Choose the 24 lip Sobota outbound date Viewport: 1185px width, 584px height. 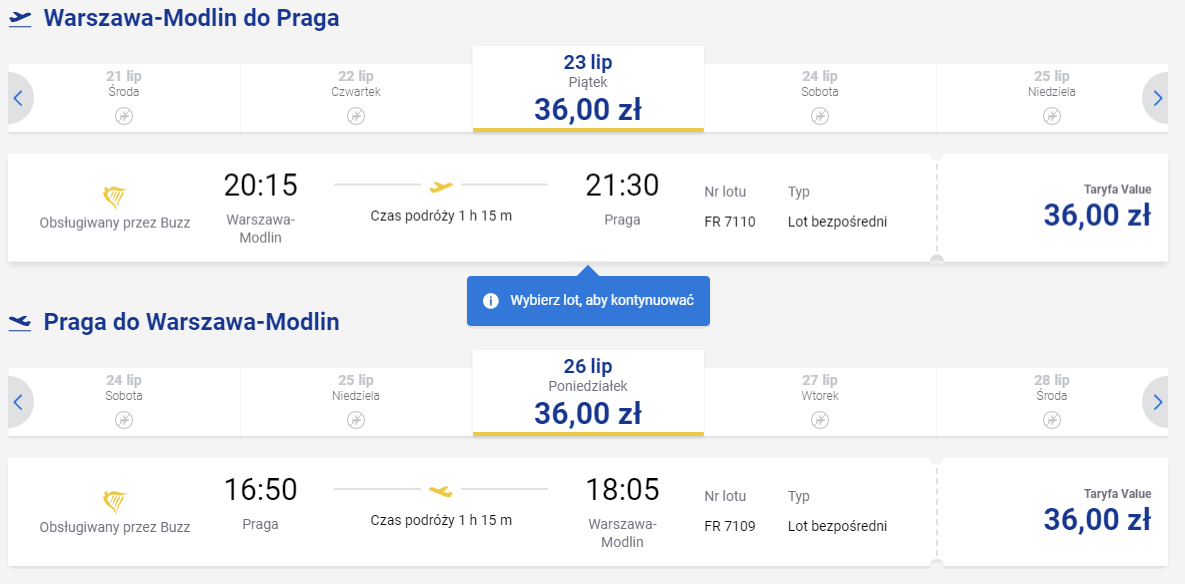(x=820, y=98)
